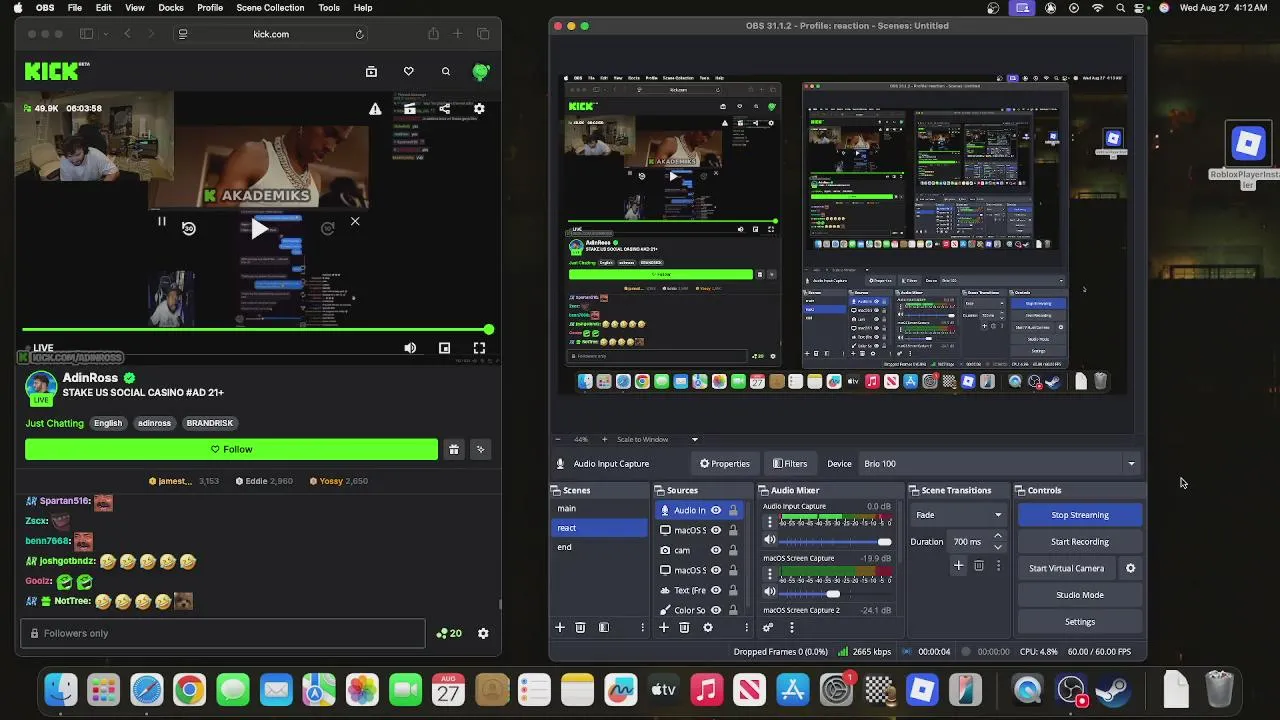This screenshot has width=1280, height=720.
Task: Mute the Kick stream volume
Action: (410, 348)
